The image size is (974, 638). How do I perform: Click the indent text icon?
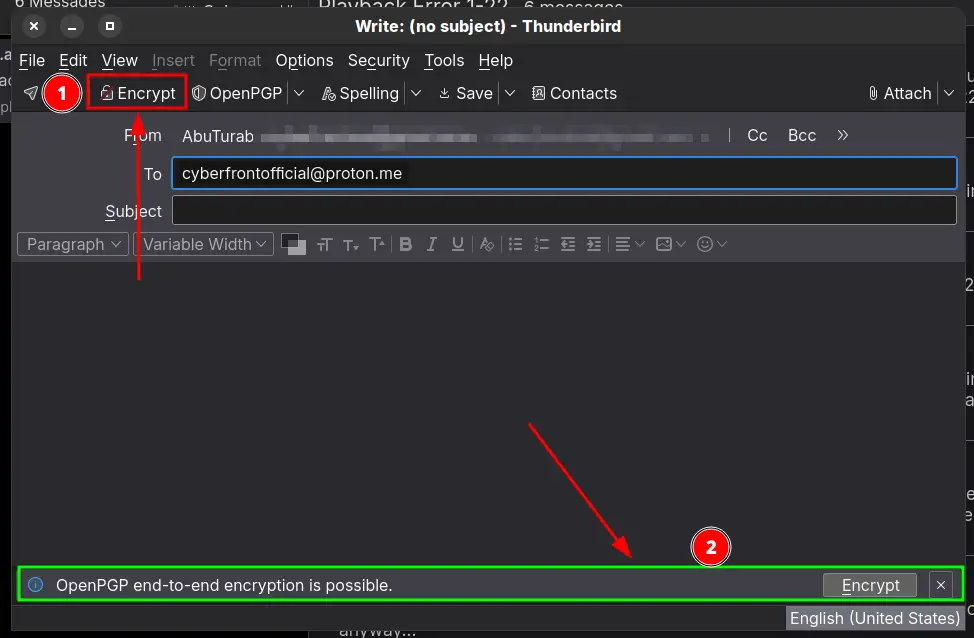(593, 244)
